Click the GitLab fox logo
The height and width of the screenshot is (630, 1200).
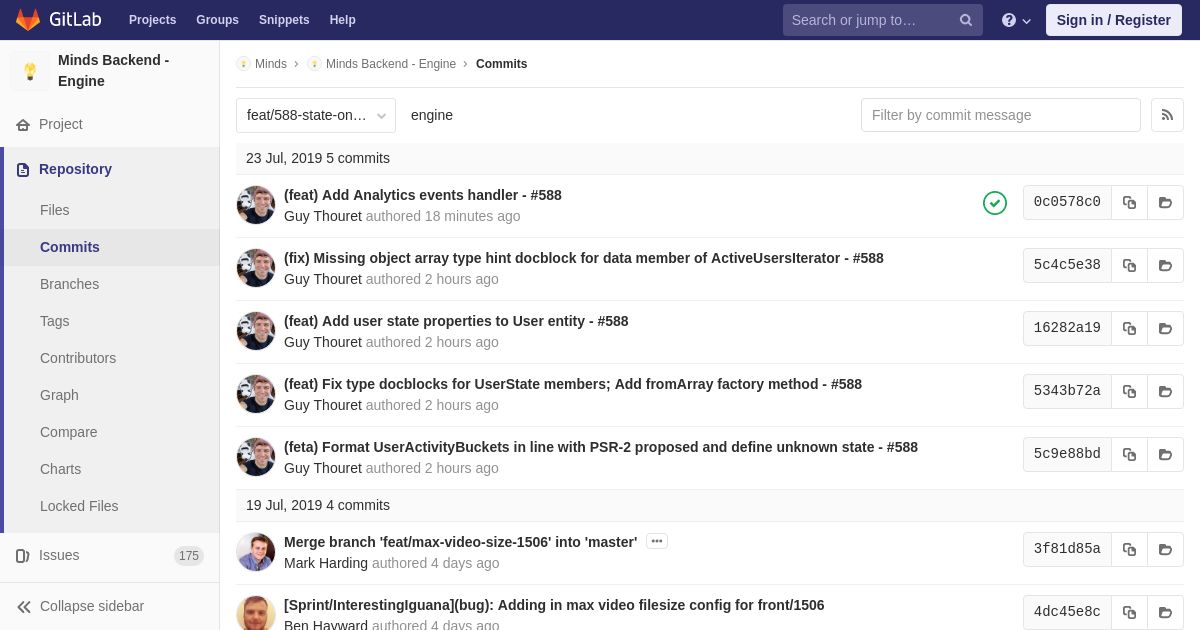coord(28,20)
